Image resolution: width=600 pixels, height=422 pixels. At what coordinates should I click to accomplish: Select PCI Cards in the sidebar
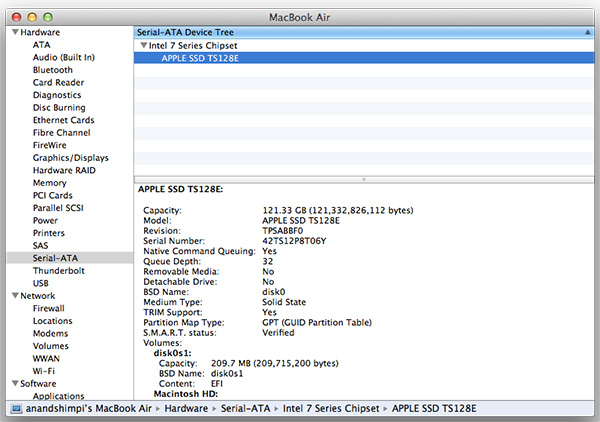pyautogui.click(x=52, y=196)
